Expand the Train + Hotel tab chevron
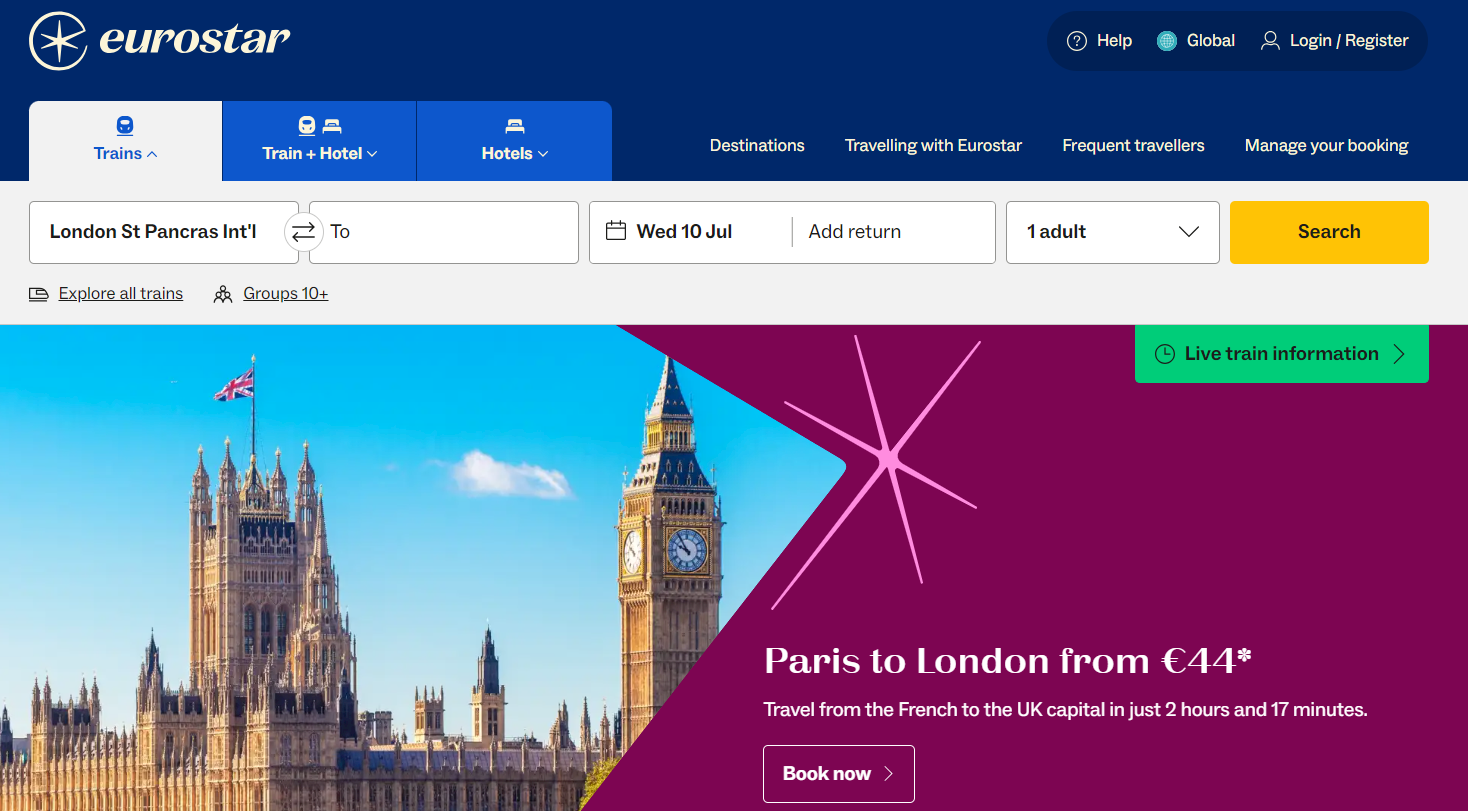This screenshot has height=811, width=1468. (372, 154)
